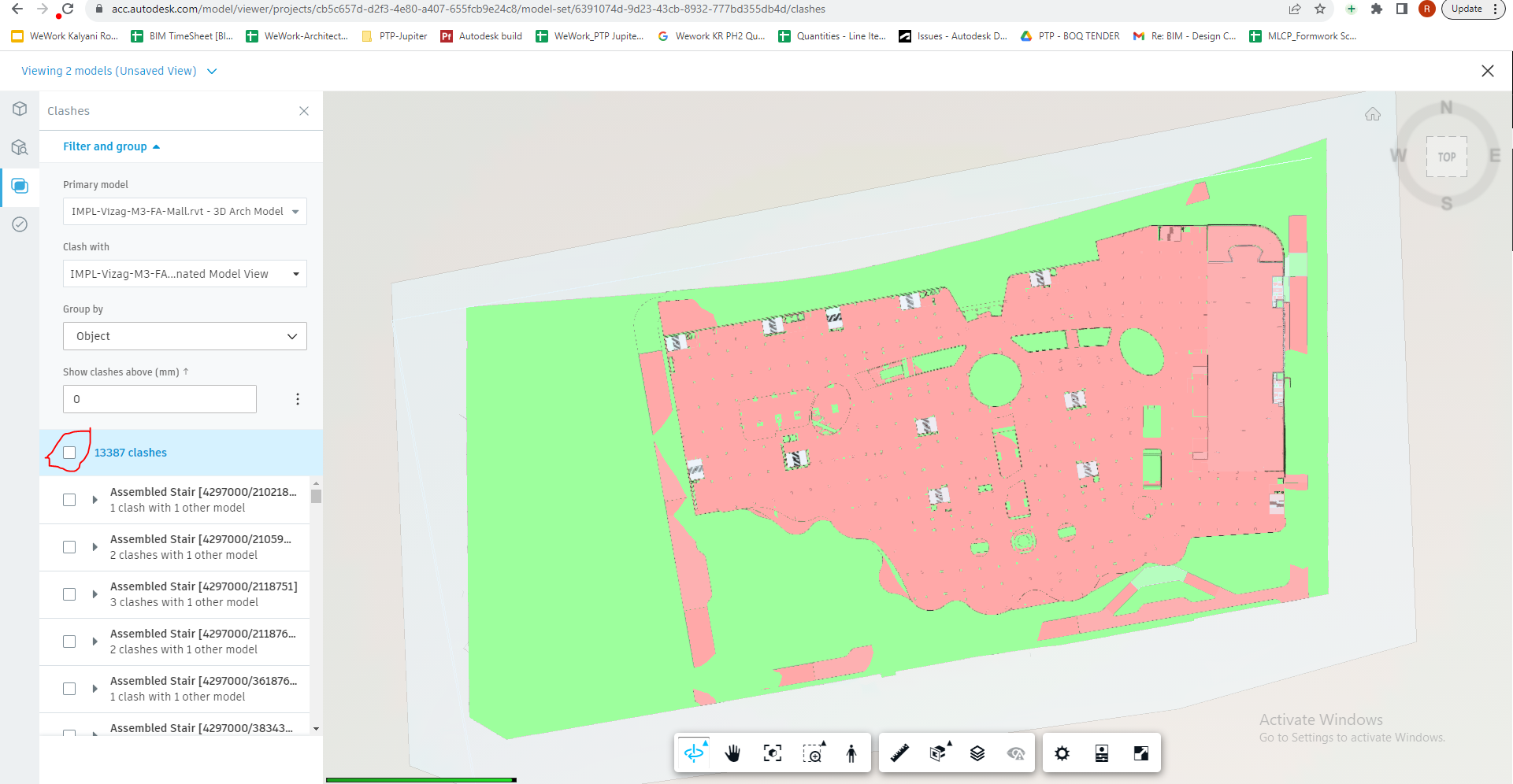Select the Orbit navigation tool

693,753
